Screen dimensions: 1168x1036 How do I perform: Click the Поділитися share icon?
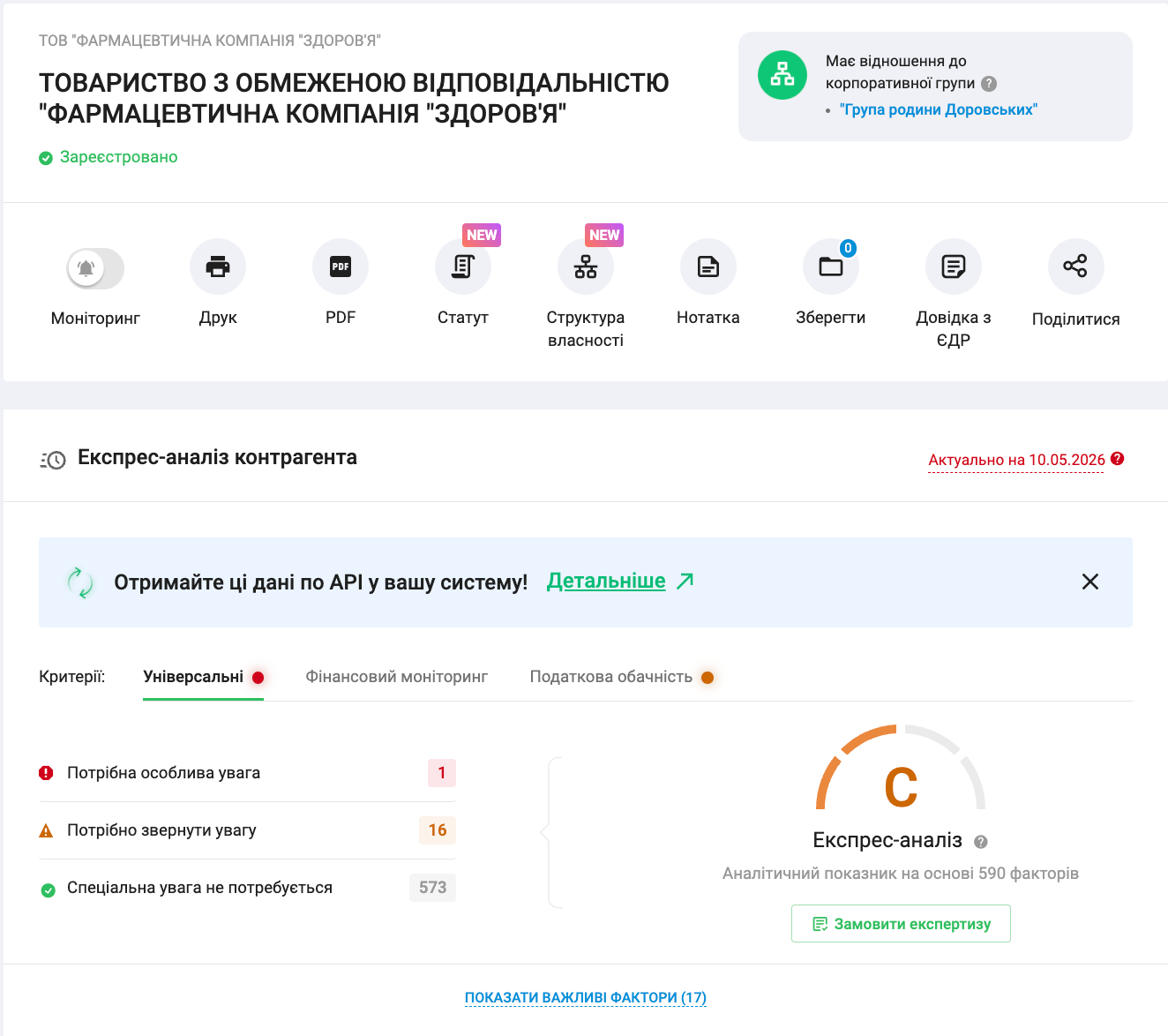tap(1076, 267)
